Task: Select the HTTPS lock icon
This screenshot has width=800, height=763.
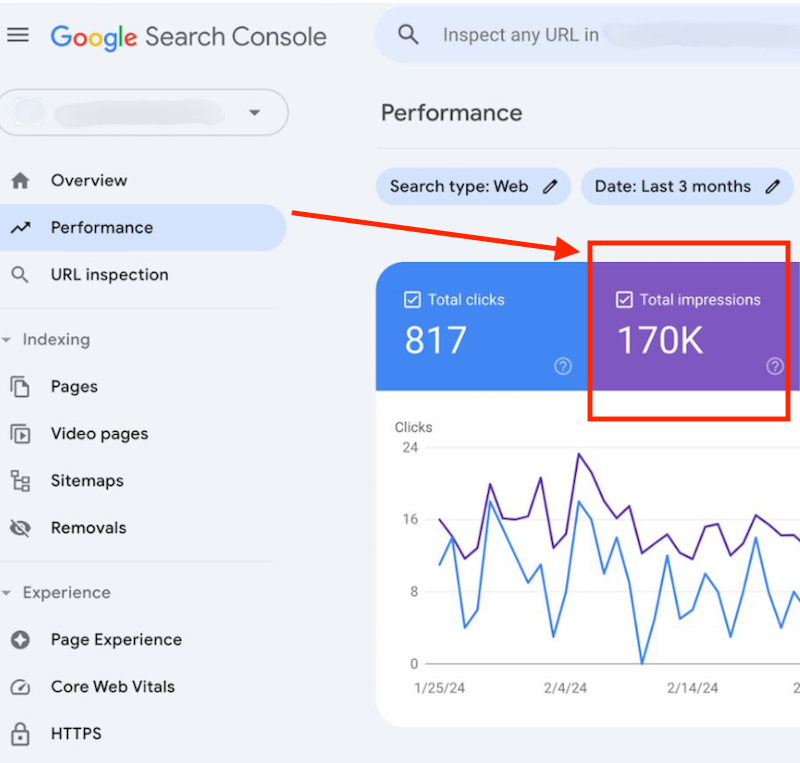Action: pos(22,733)
